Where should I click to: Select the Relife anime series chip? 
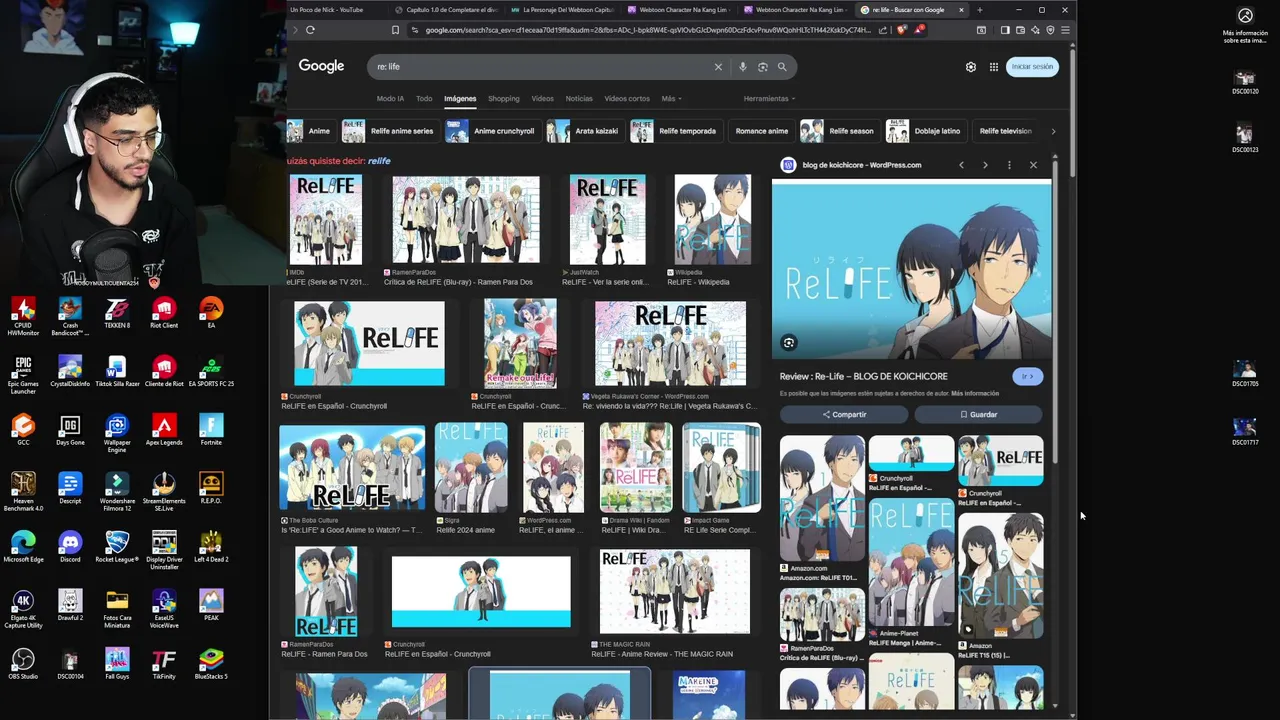click(x=389, y=131)
